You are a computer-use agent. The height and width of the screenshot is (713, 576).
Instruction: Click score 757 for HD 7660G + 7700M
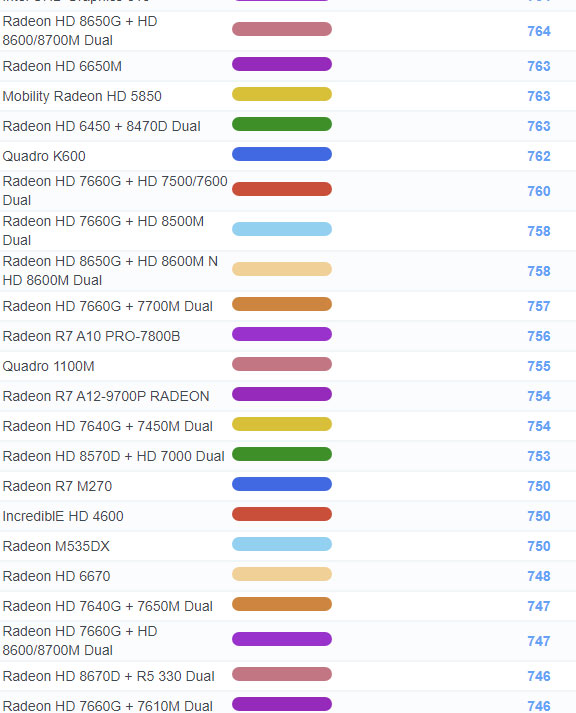pos(539,306)
